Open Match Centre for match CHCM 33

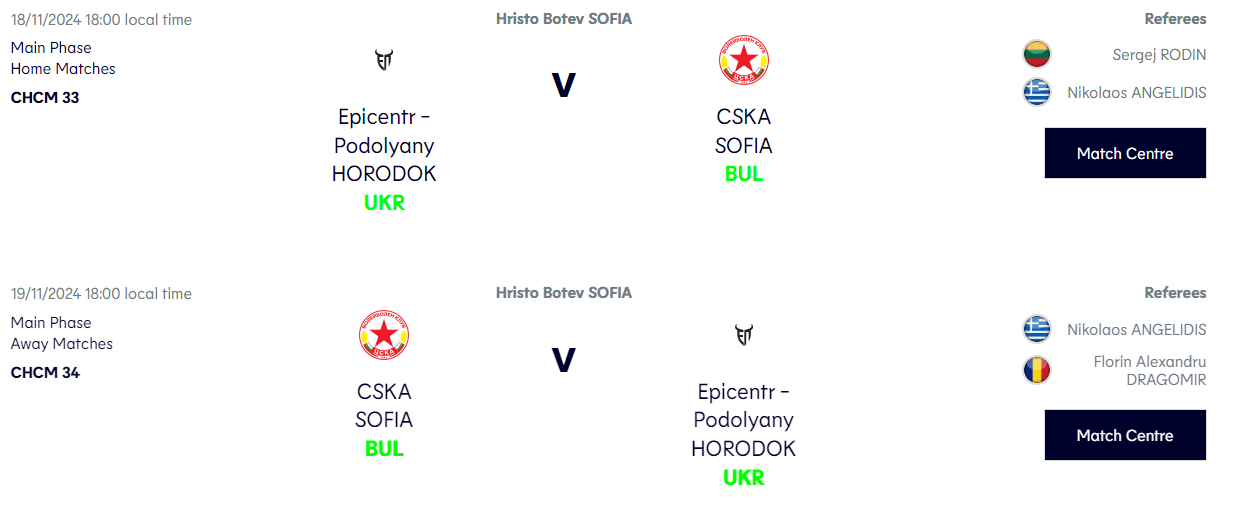click(1125, 153)
